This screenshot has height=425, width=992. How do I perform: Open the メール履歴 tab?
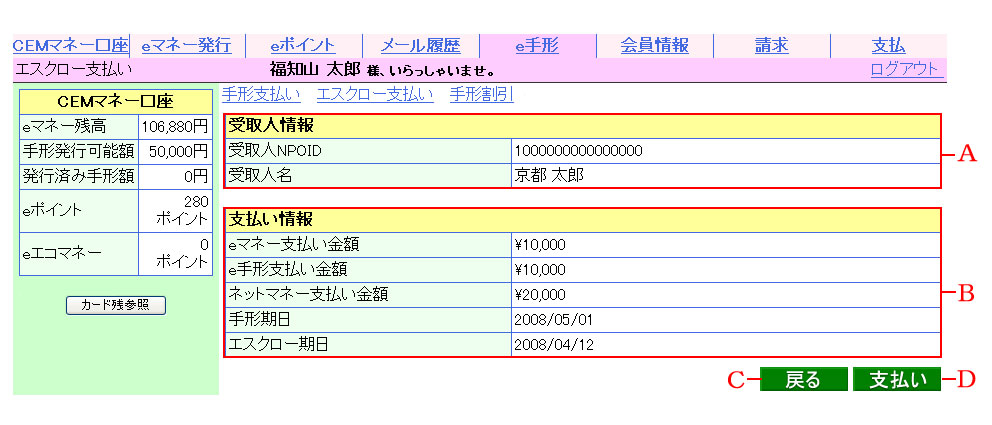[x=420, y=45]
